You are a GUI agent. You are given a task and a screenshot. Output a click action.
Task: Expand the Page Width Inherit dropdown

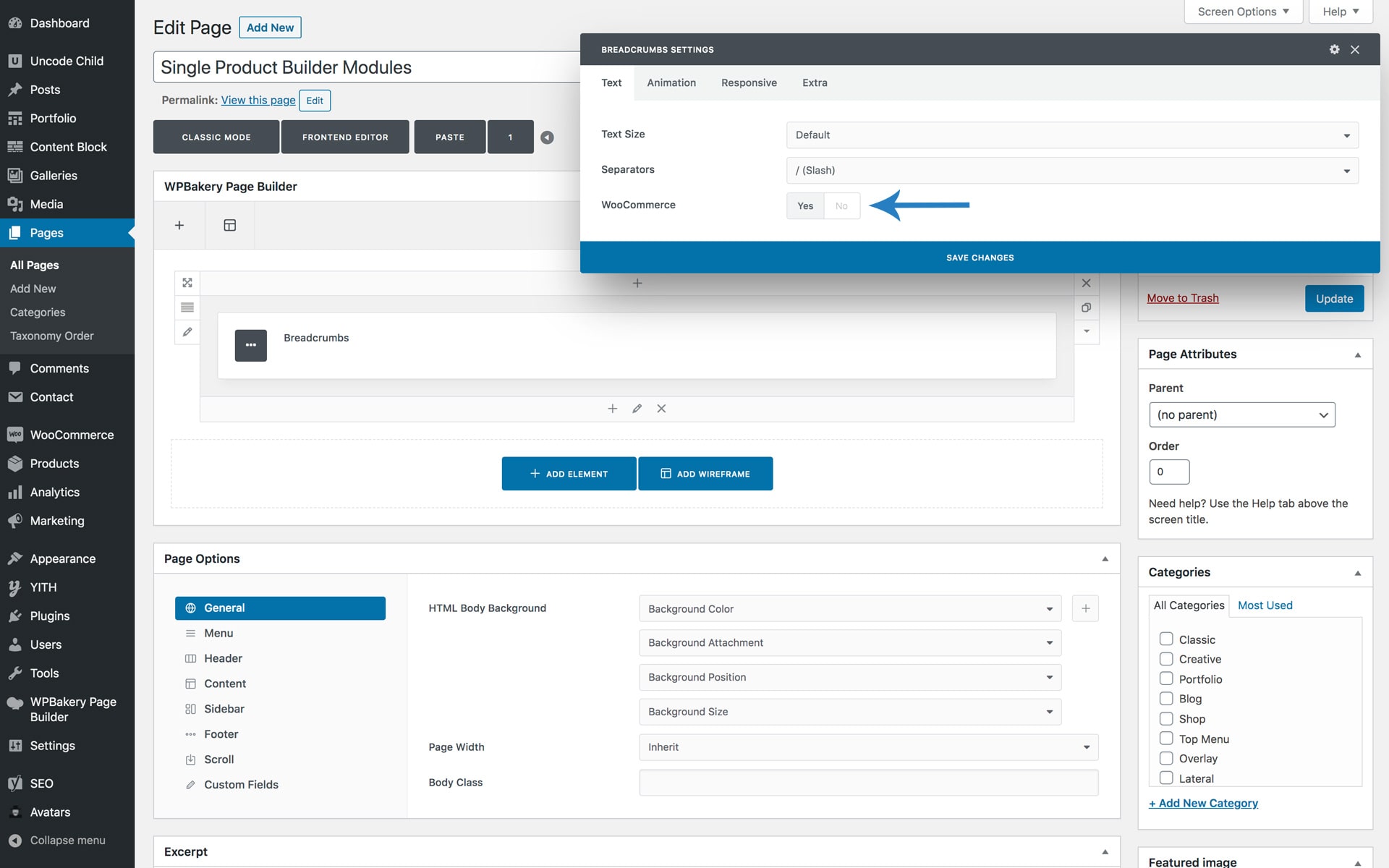coord(868,747)
